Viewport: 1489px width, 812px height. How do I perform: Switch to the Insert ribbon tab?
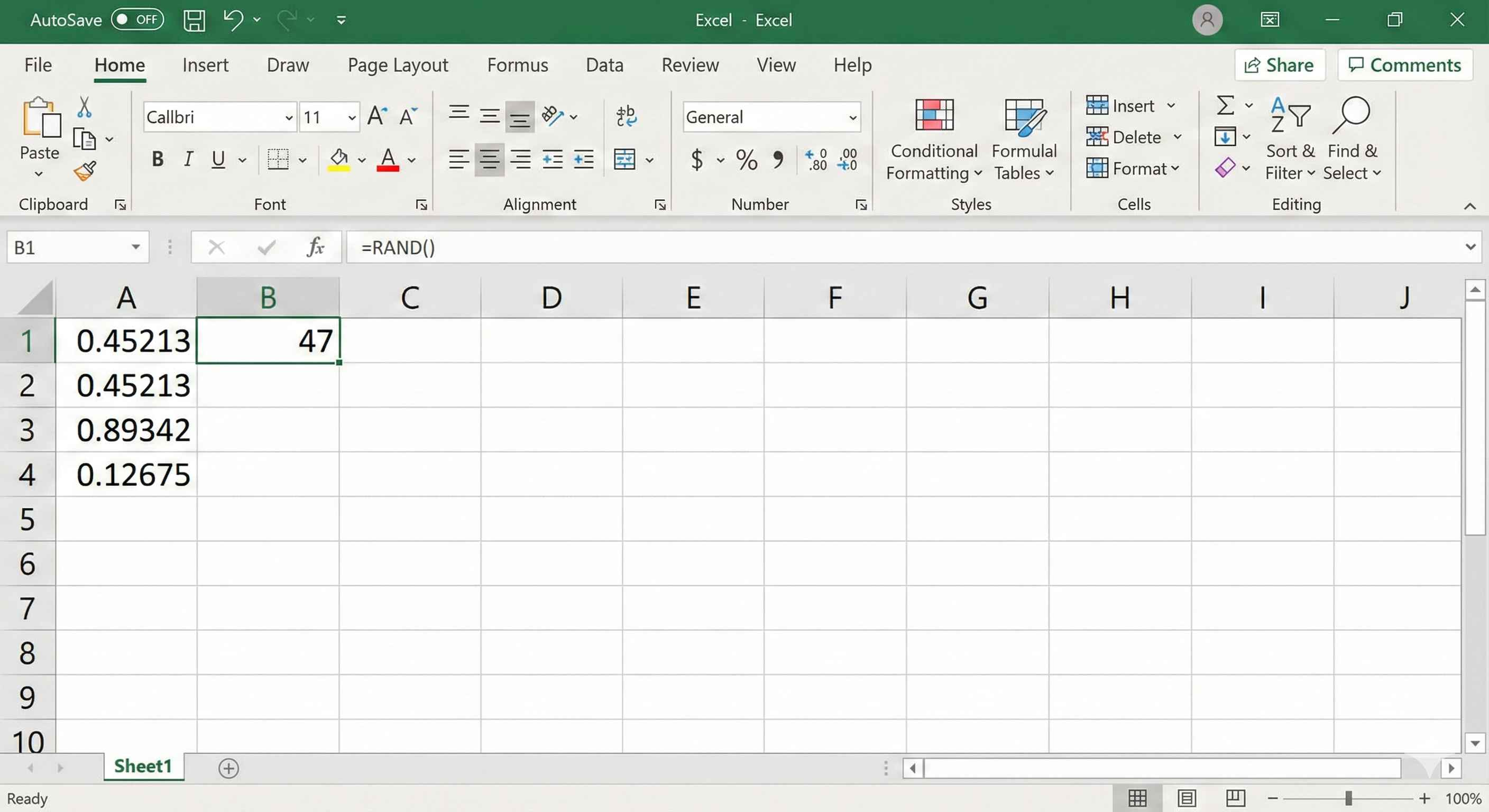[205, 64]
